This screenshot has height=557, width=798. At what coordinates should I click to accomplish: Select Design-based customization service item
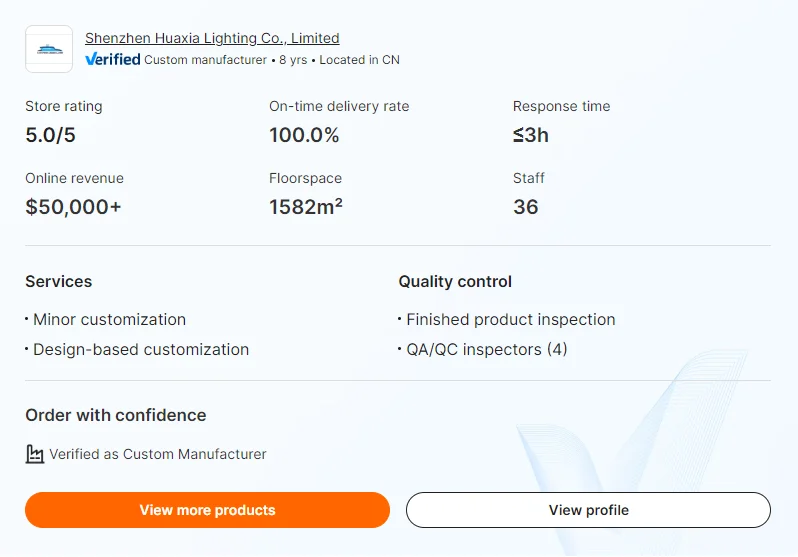coord(141,350)
